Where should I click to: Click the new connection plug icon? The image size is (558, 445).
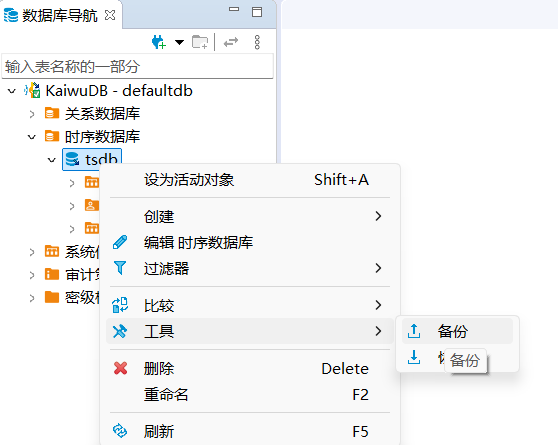(159, 42)
